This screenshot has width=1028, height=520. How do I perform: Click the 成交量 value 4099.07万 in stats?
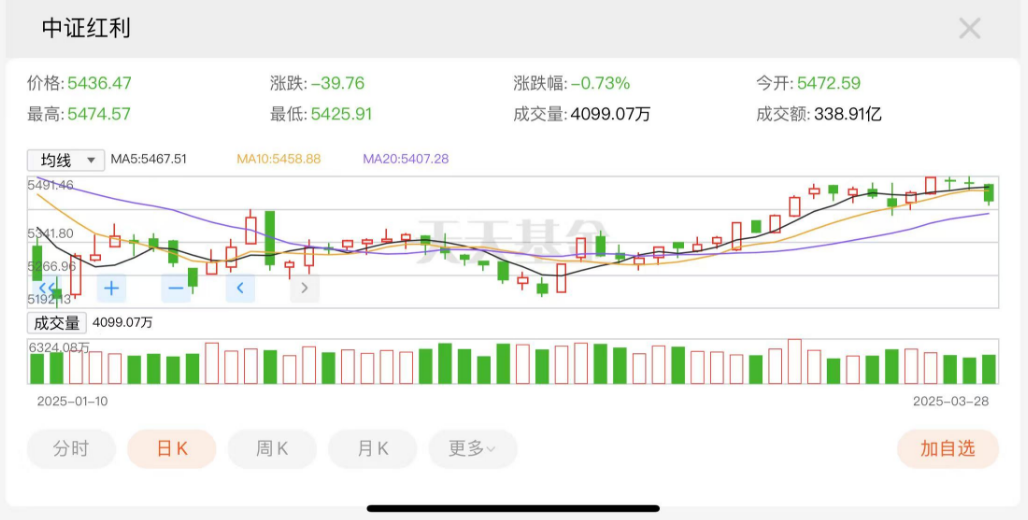610,114
